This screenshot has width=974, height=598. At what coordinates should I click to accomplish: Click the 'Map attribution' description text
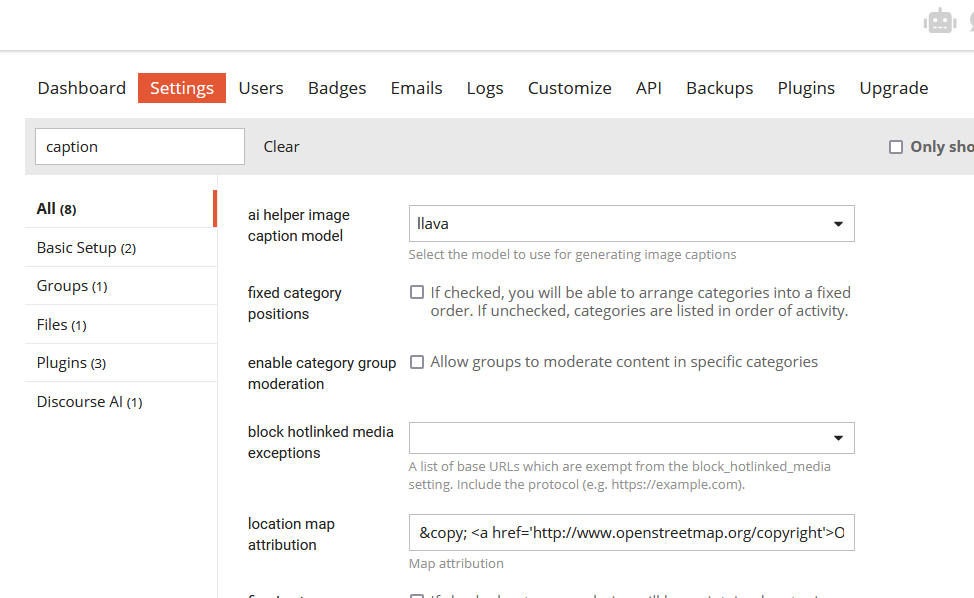click(x=456, y=563)
